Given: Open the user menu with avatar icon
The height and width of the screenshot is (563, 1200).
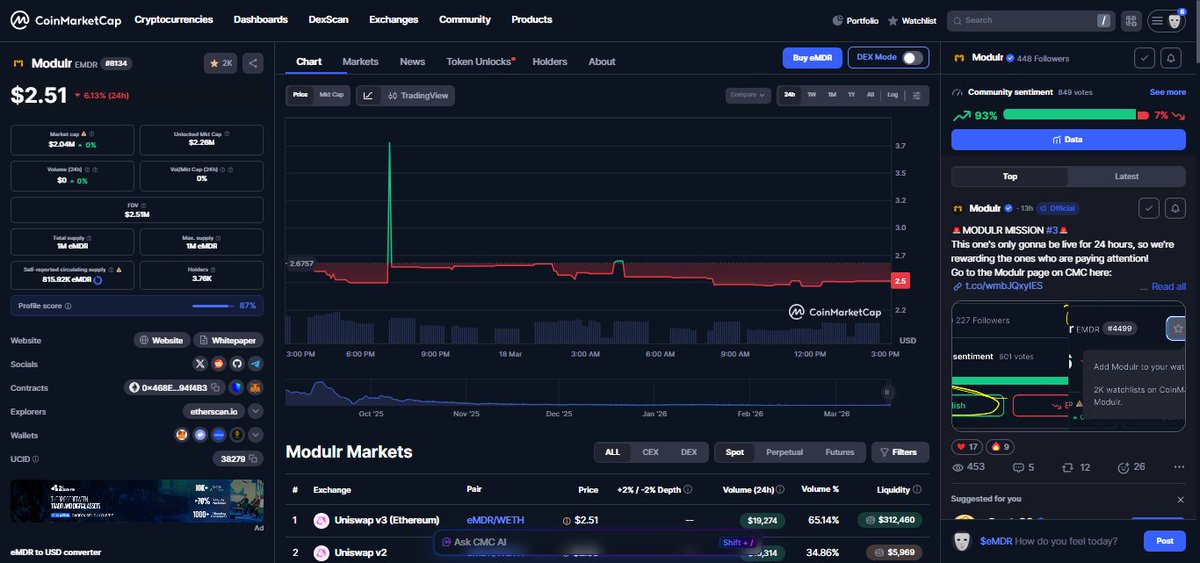Looking at the screenshot, I should click(x=1166, y=20).
